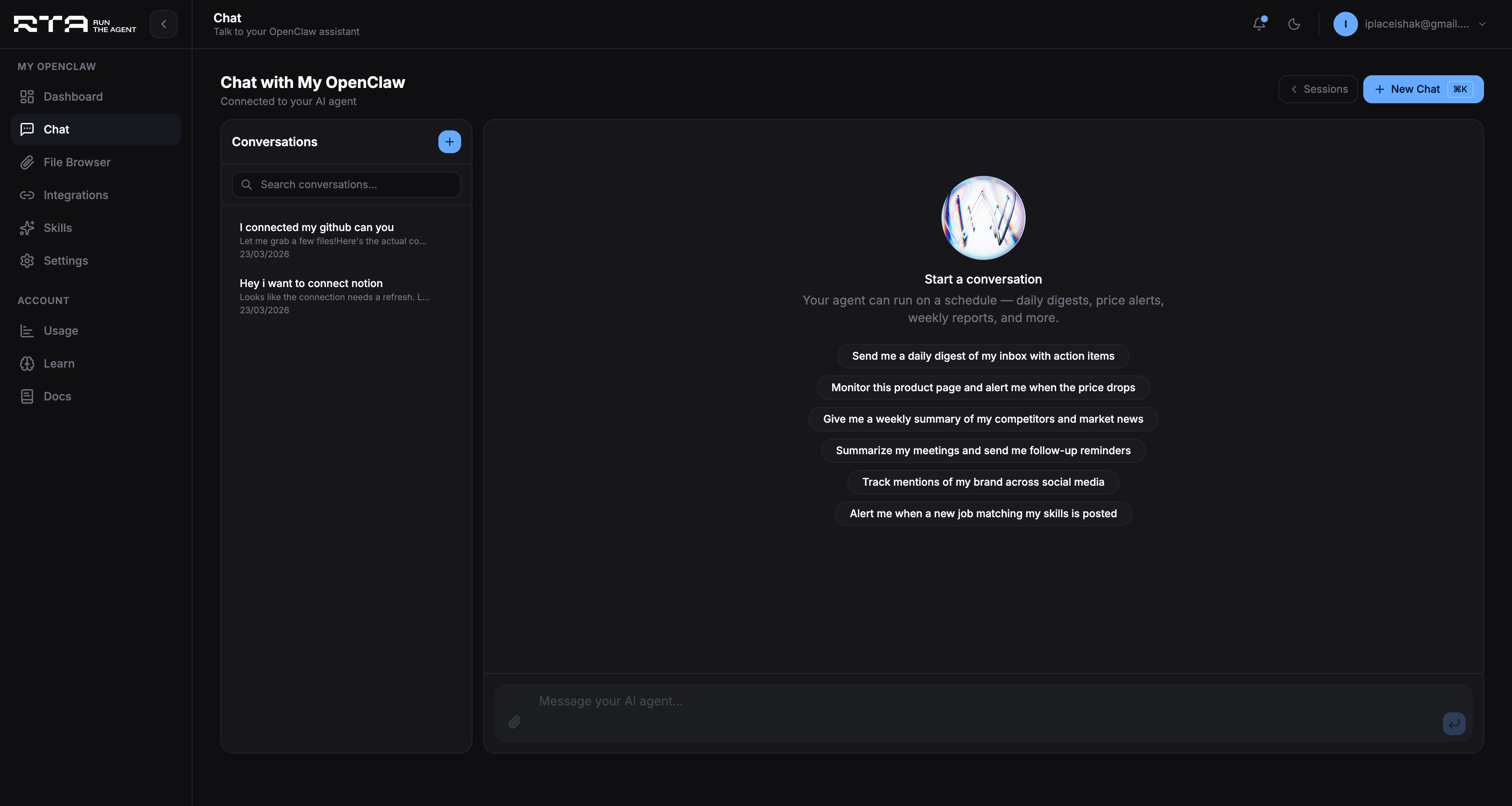Choose the product price drop alert suggestion
The height and width of the screenshot is (806, 1512).
coord(983,387)
